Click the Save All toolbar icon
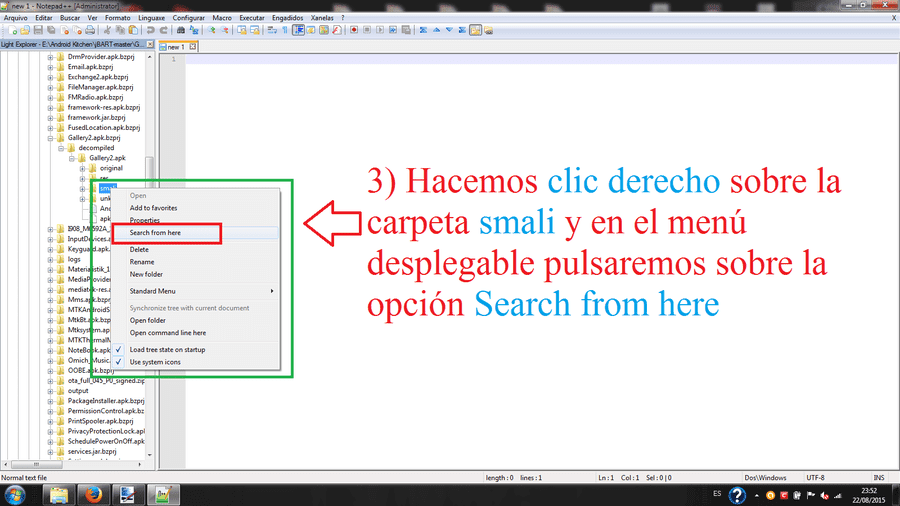The width and height of the screenshot is (900, 506). coord(51,30)
